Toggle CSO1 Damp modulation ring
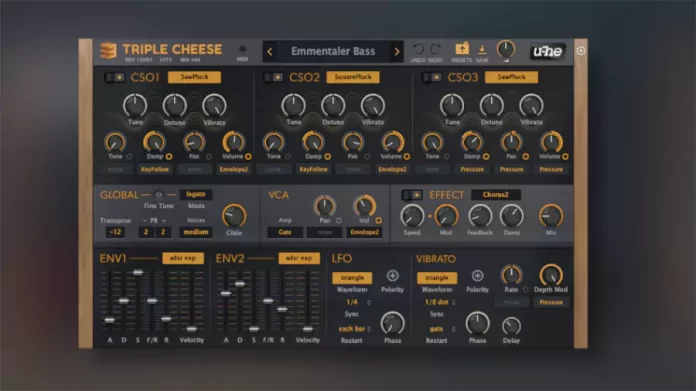 click(169, 157)
